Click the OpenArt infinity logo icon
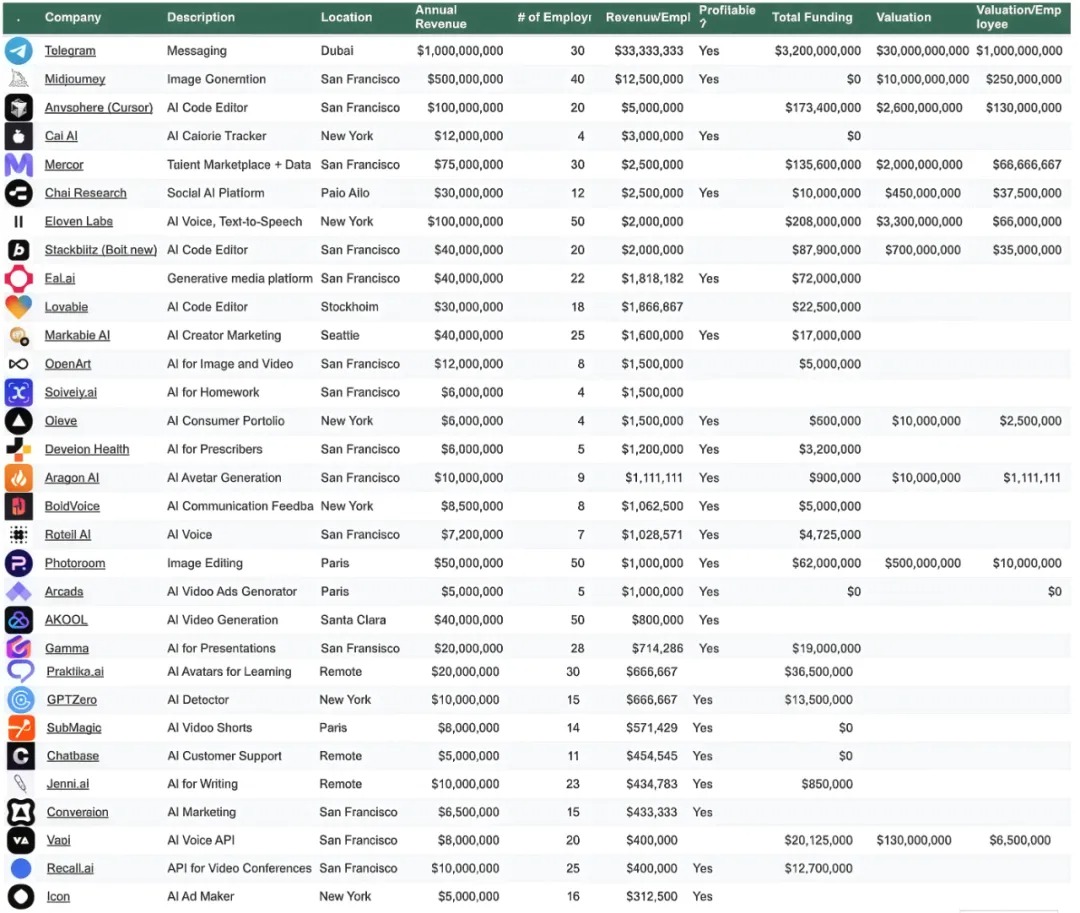Viewport: 1080px width, 913px height. click(18, 364)
